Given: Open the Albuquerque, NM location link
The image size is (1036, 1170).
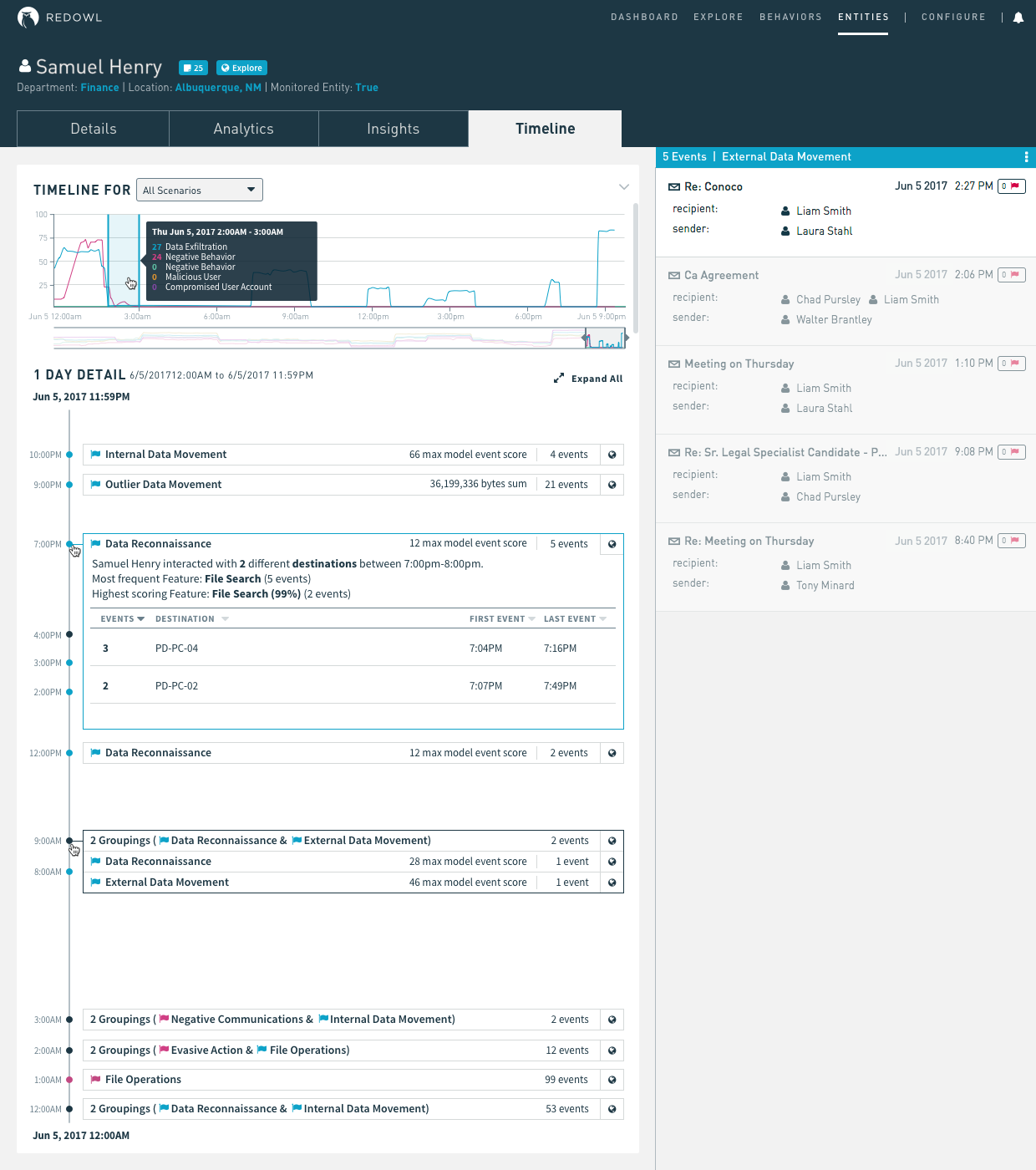Looking at the screenshot, I should tap(218, 88).
